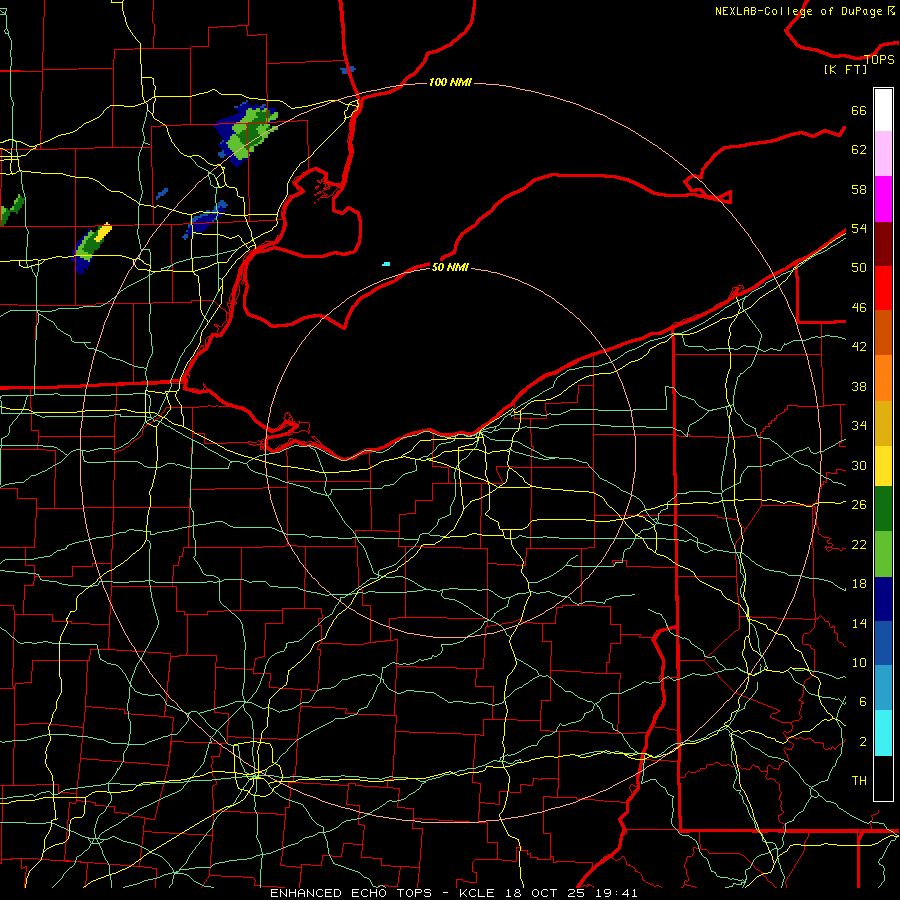Click the yellow legend swatch
The width and height of the screenshot is (900, 900).
click(x=883, y=465)
